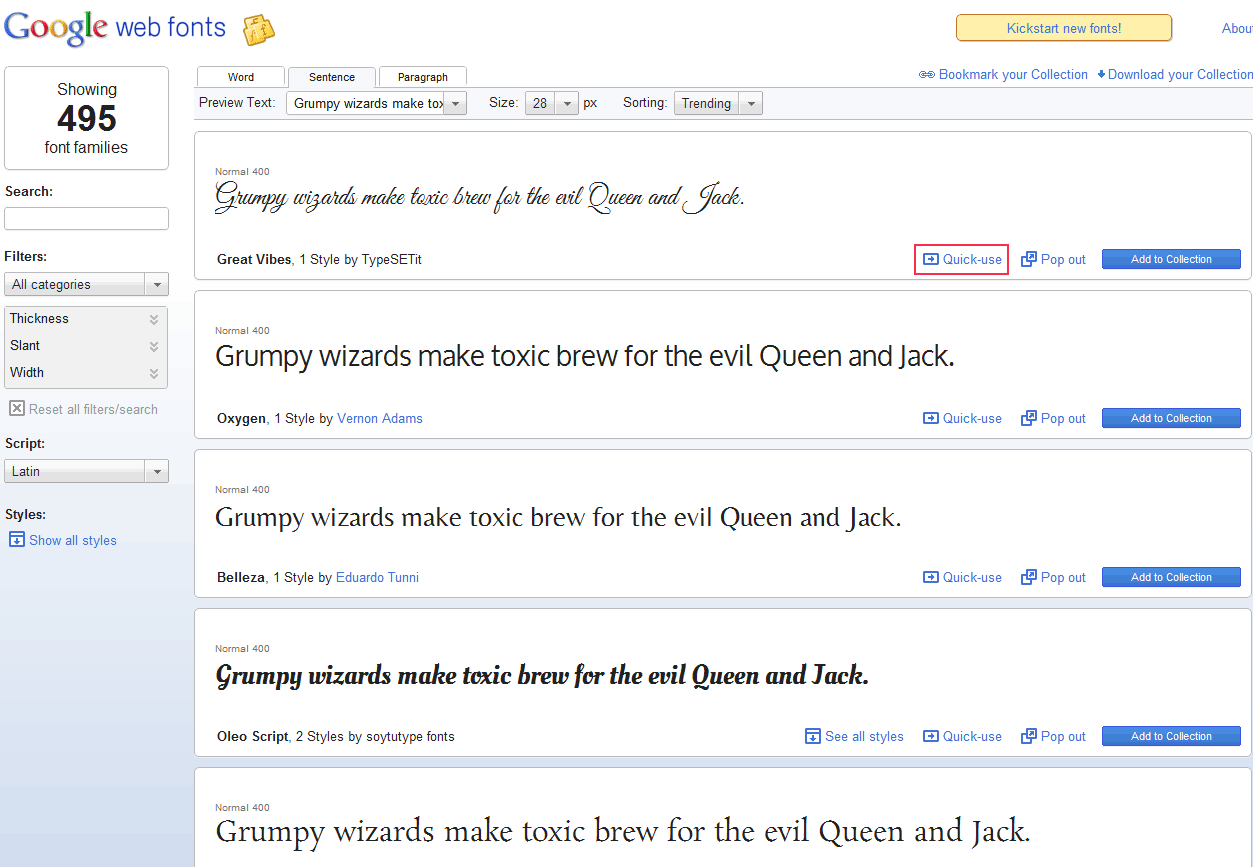This screenshot has height=867, width=1253.
Task: Click Bookmark your Collection link text
Action: pos(1013,75)
